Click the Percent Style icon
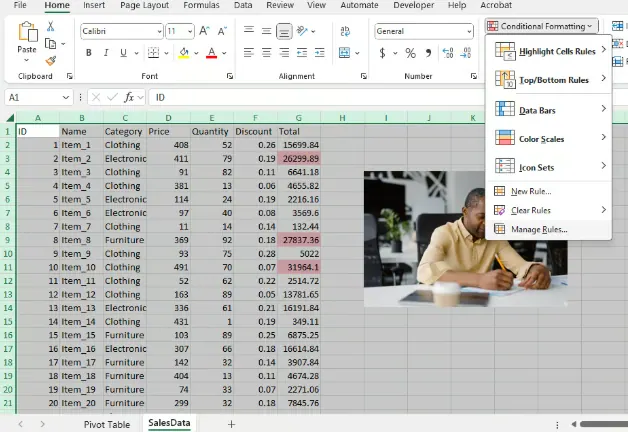 click(x=410, y=53)
